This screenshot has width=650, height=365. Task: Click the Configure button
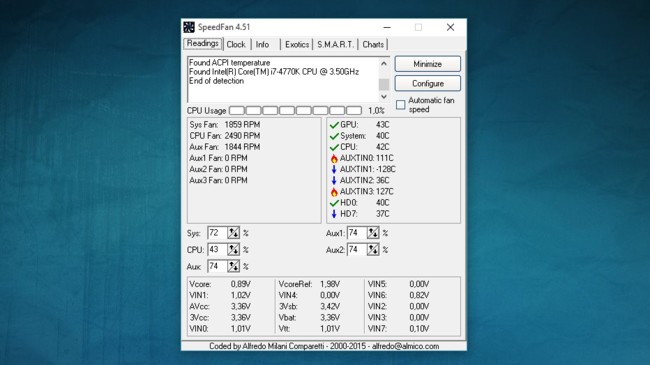pos(427,83)
